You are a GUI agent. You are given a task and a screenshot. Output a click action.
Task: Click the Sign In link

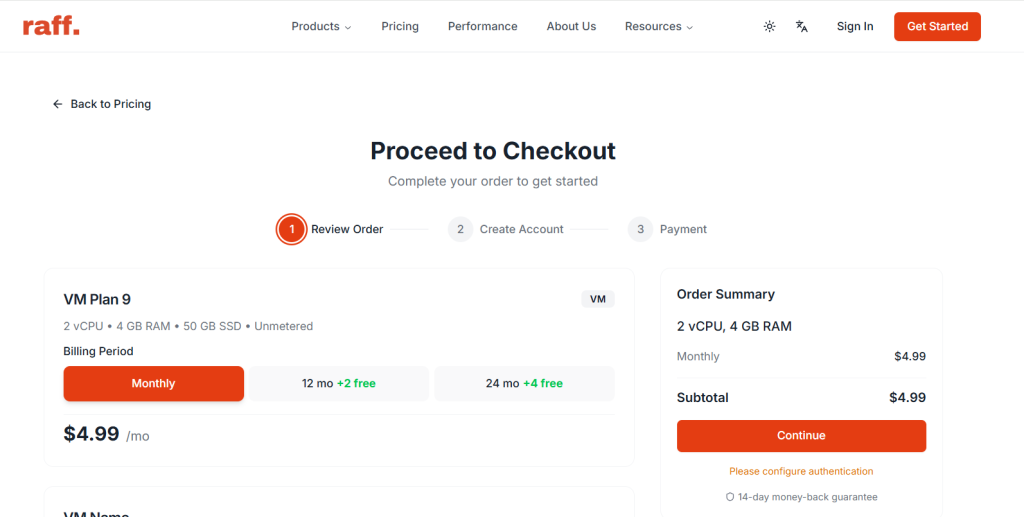click(855, 27)
